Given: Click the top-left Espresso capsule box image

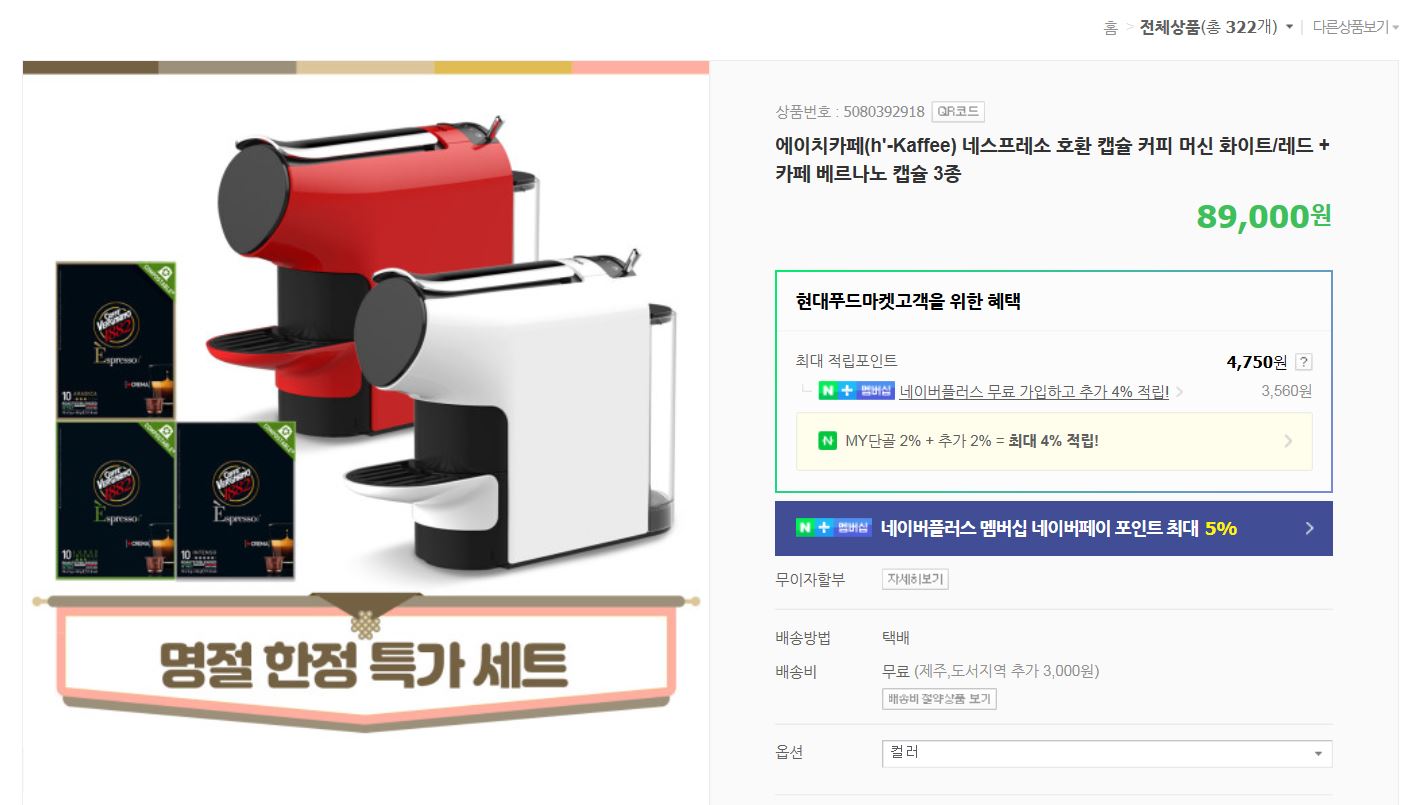Looking at the screenshot, I should coord(116,340).
